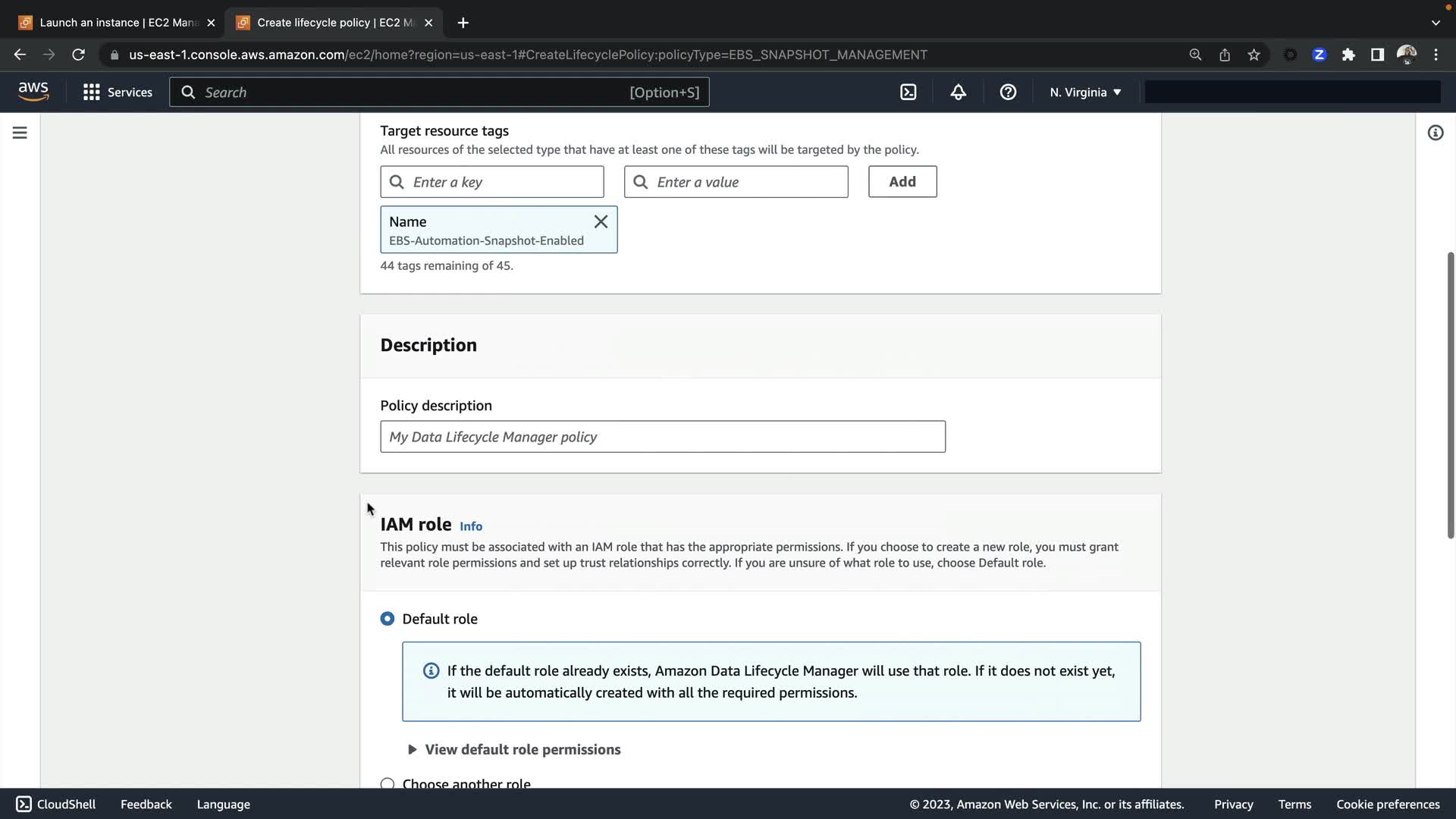Select the Default role radio button

click(388, 619)
